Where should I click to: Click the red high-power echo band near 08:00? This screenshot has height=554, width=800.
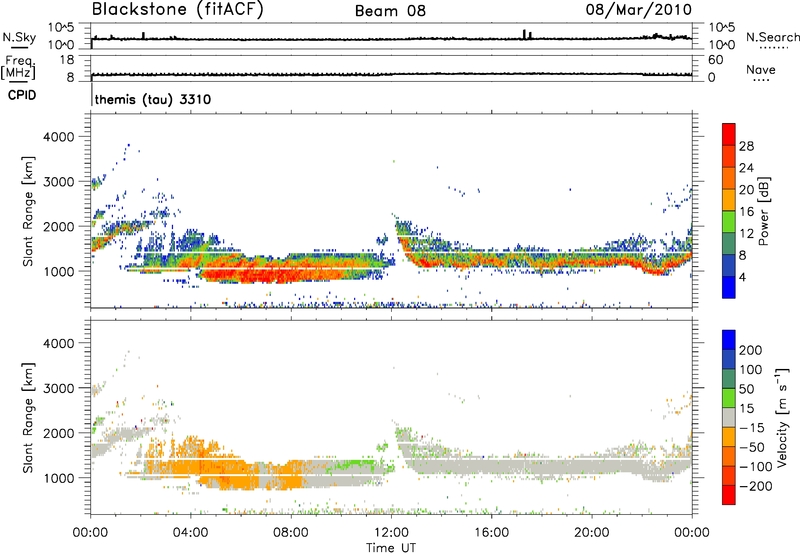coord(278,275)
